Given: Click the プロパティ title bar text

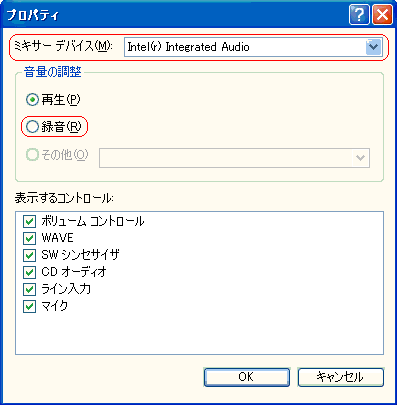Looking at the screenshot, I should pyautogui.click(x=33, y=15).
